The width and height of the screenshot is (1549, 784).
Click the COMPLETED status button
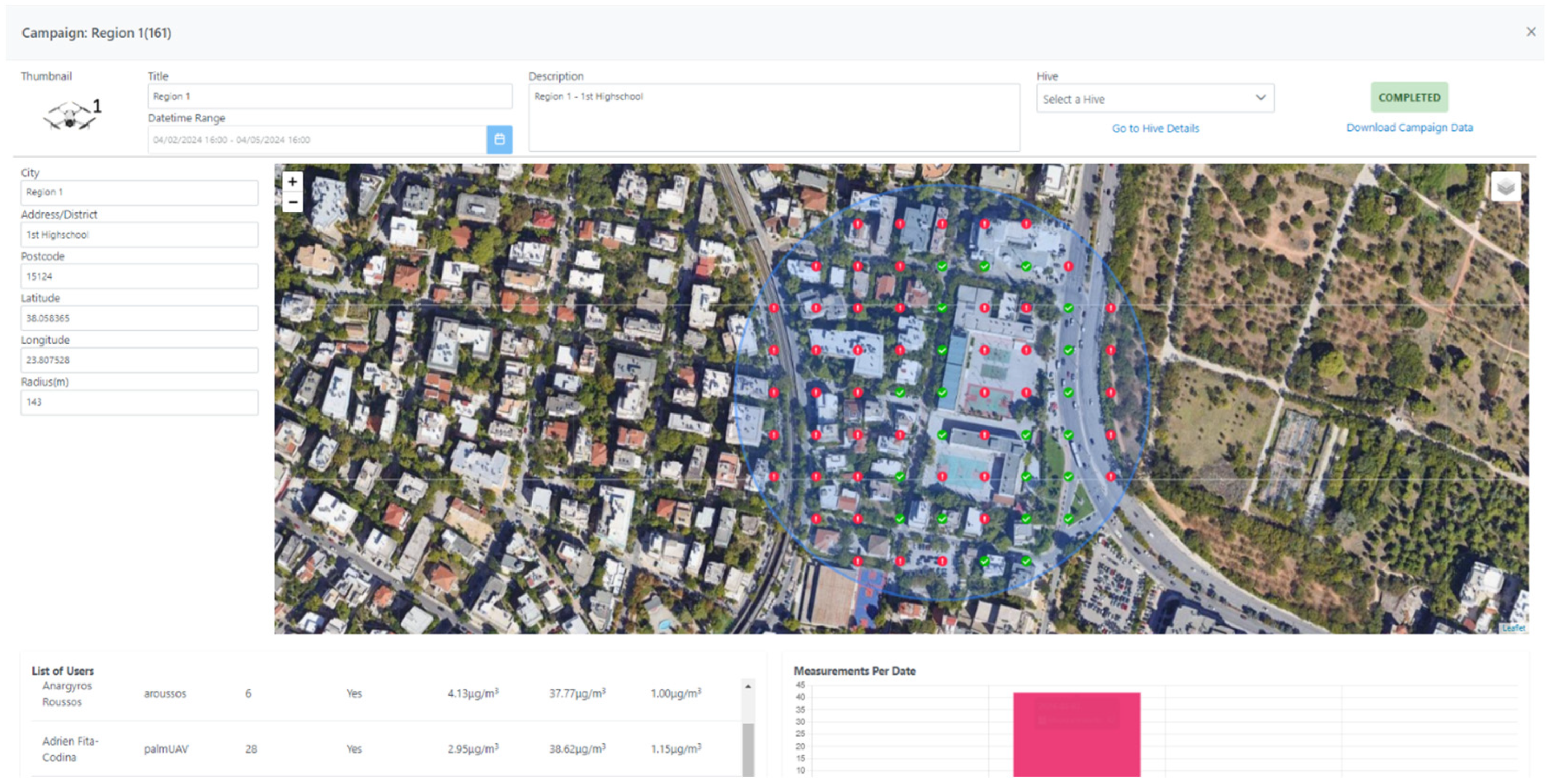click(1409, 97)
